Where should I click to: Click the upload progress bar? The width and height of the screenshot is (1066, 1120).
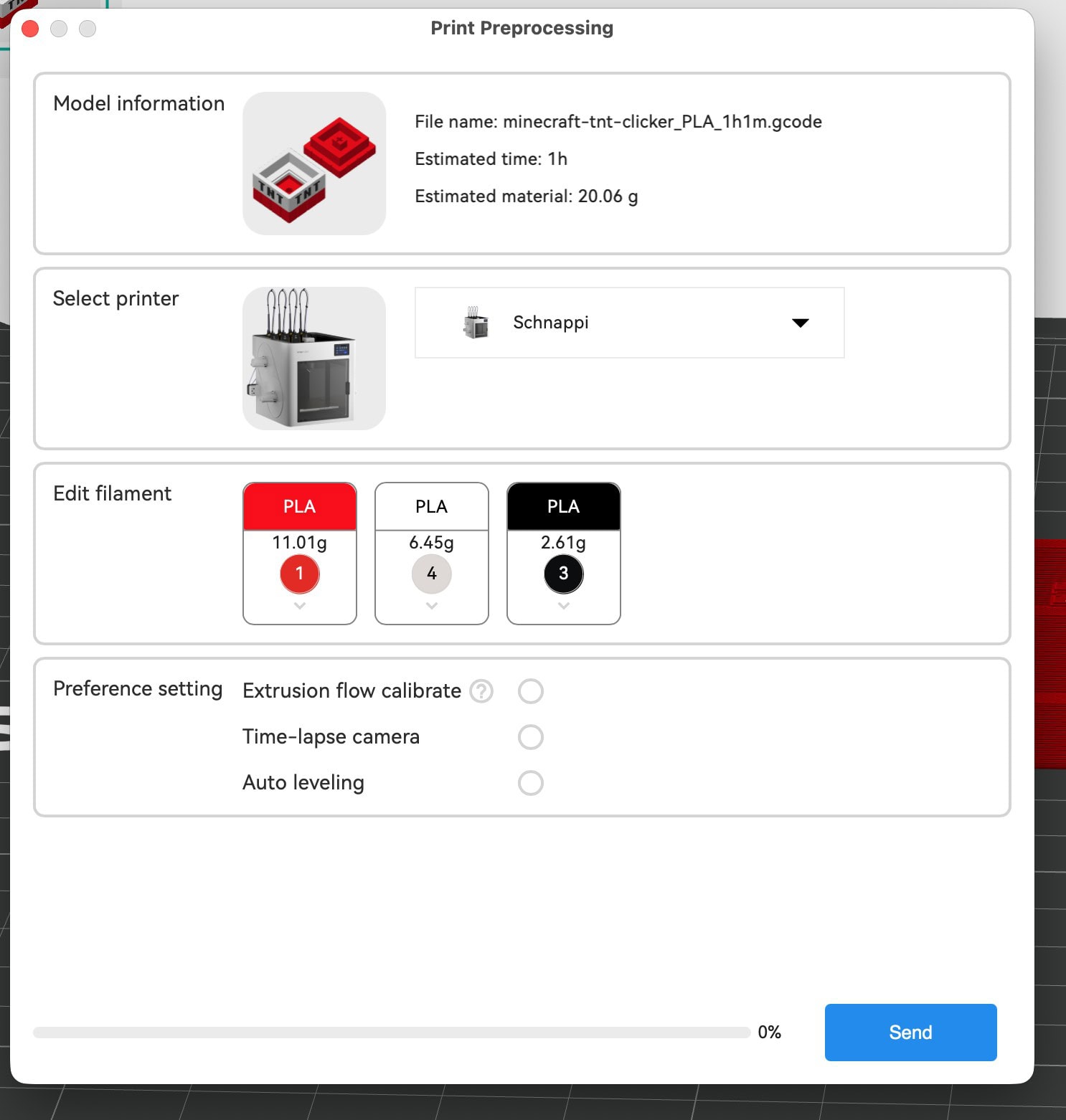pos(392,1033)
